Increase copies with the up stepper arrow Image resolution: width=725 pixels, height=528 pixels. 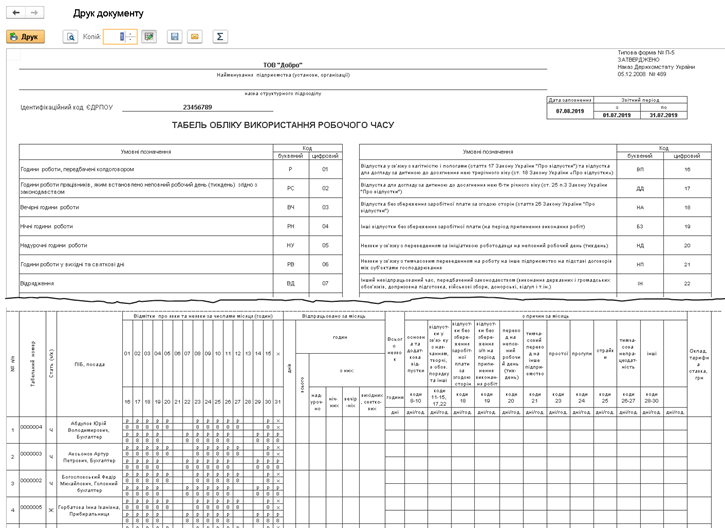click(131, 33)
